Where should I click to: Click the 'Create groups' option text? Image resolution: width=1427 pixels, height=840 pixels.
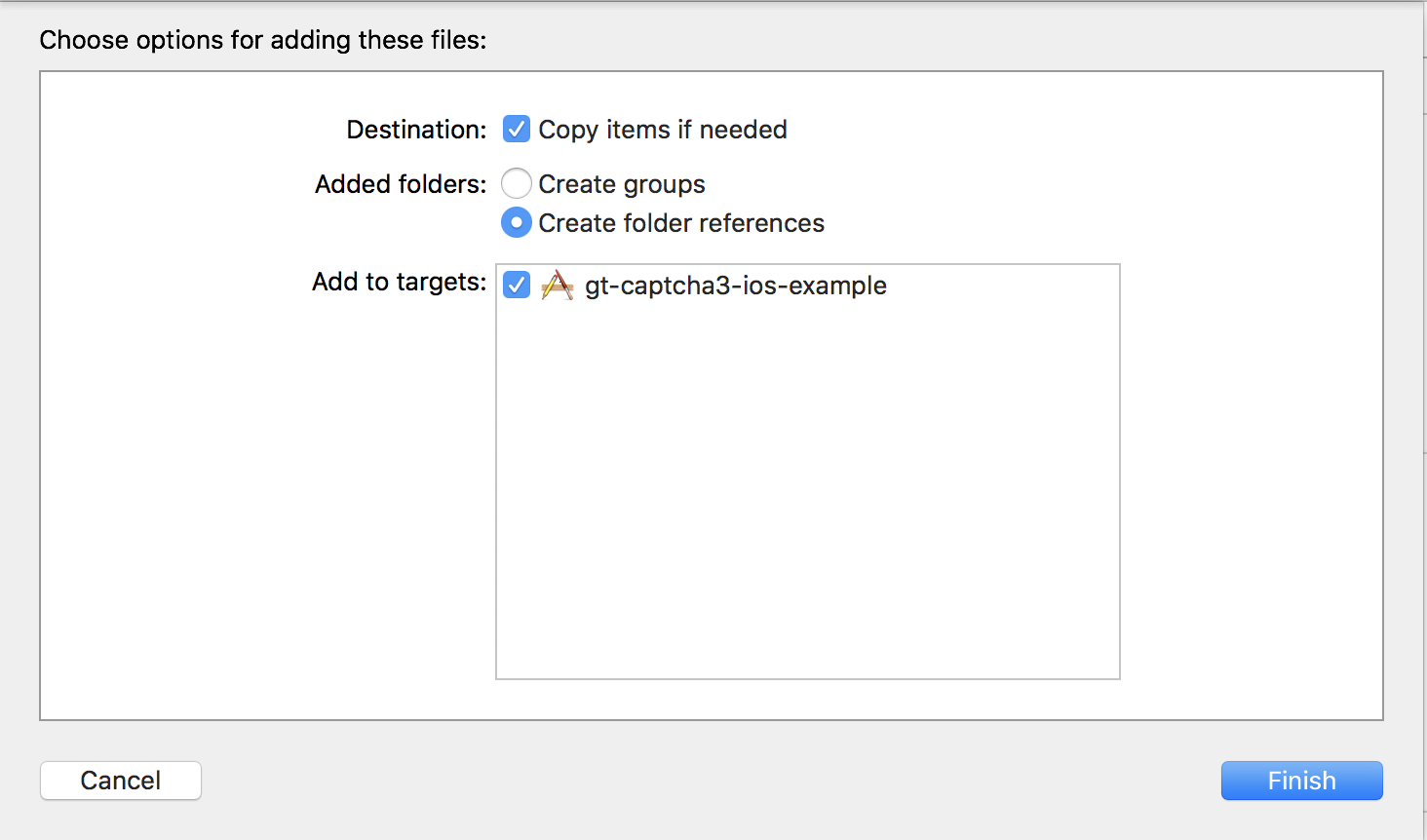click(x=622, y=184)
